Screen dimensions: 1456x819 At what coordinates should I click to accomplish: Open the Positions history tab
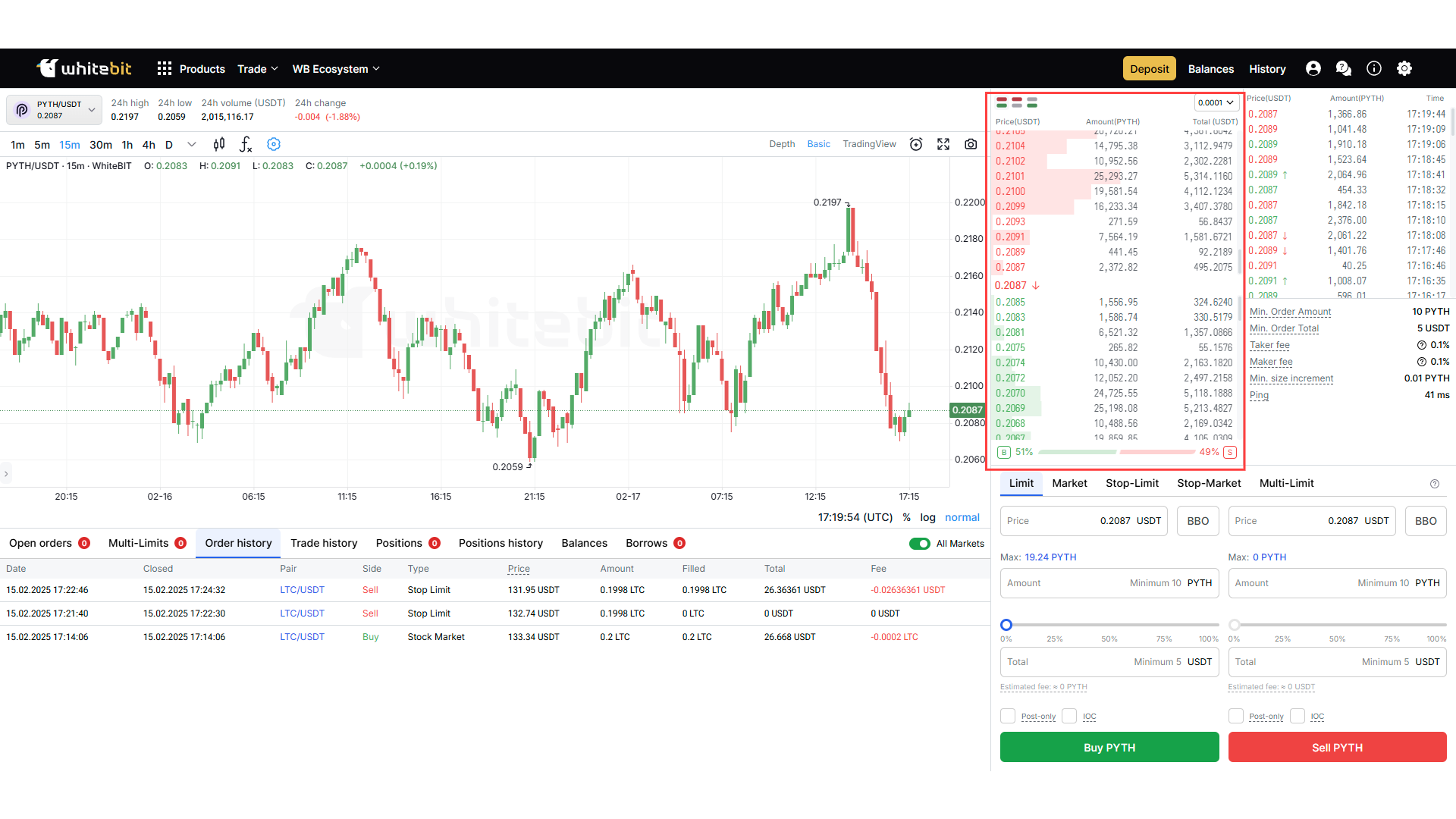[501, 543]
